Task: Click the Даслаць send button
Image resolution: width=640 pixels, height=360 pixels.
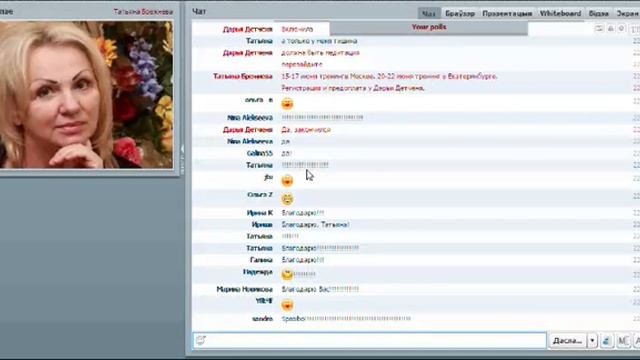Action: point(567,340)
